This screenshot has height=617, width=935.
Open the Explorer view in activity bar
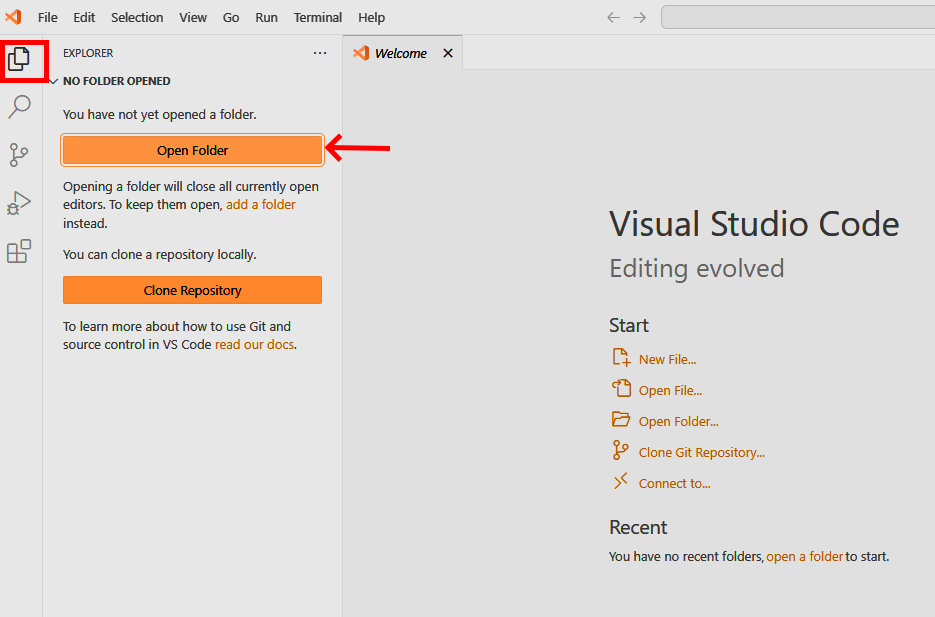click(20, 60)
